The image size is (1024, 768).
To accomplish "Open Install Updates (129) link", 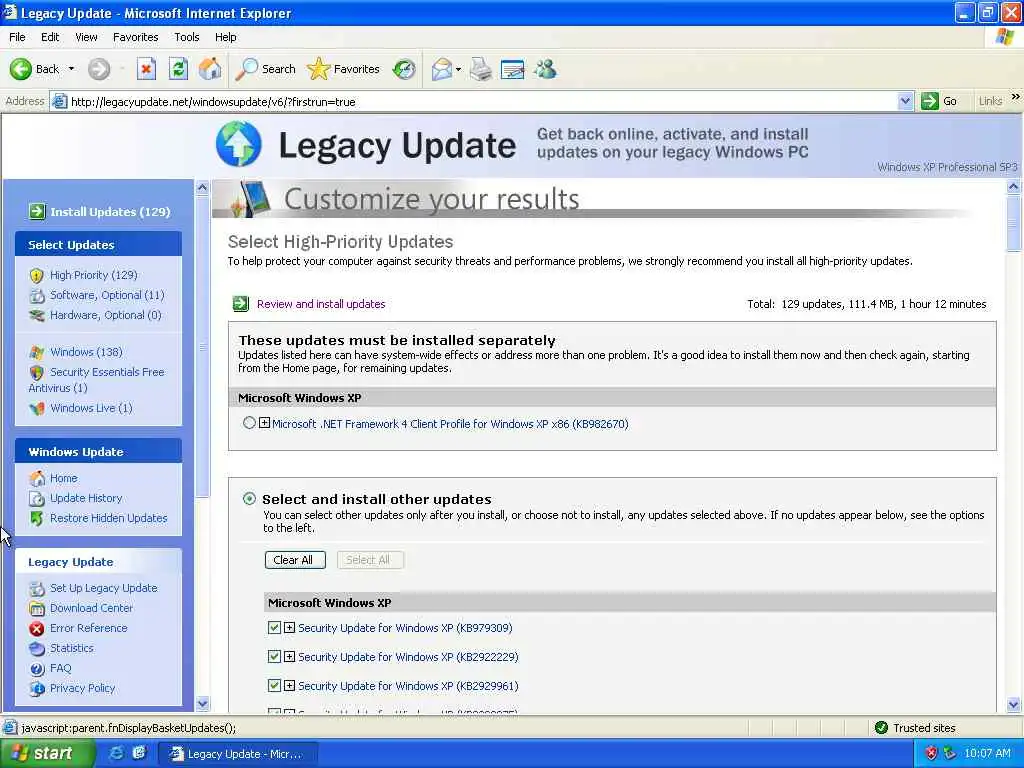I will (x=110, y=212).
